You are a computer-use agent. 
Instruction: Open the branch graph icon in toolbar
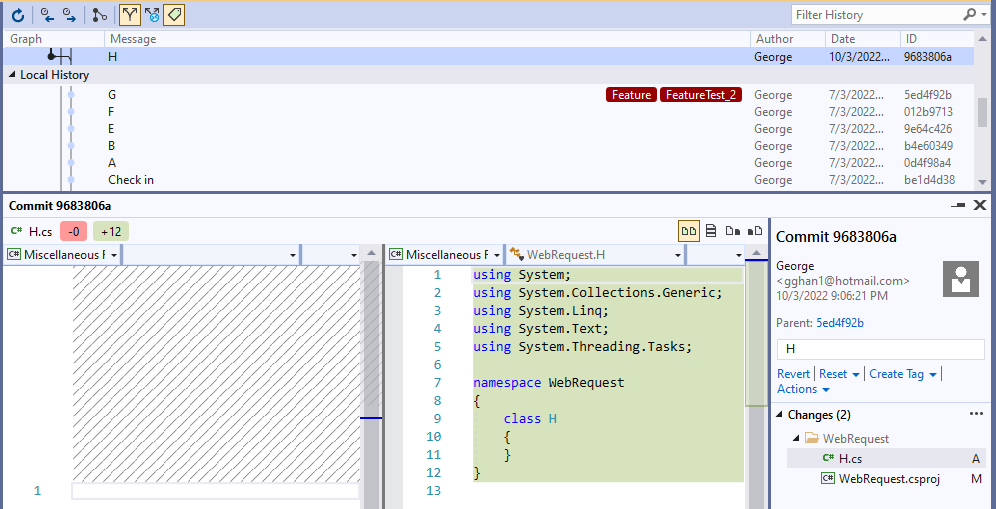point(99,15)
